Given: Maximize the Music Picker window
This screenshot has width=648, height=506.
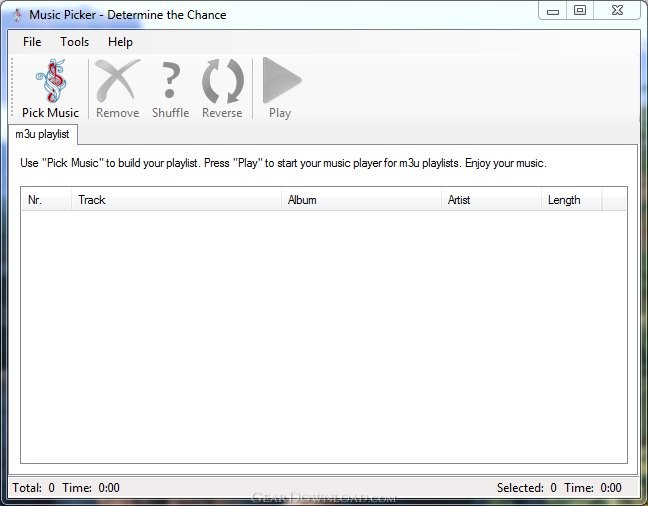Looking at the screenshot, I should pyautogui.click(x=580, y=10).
